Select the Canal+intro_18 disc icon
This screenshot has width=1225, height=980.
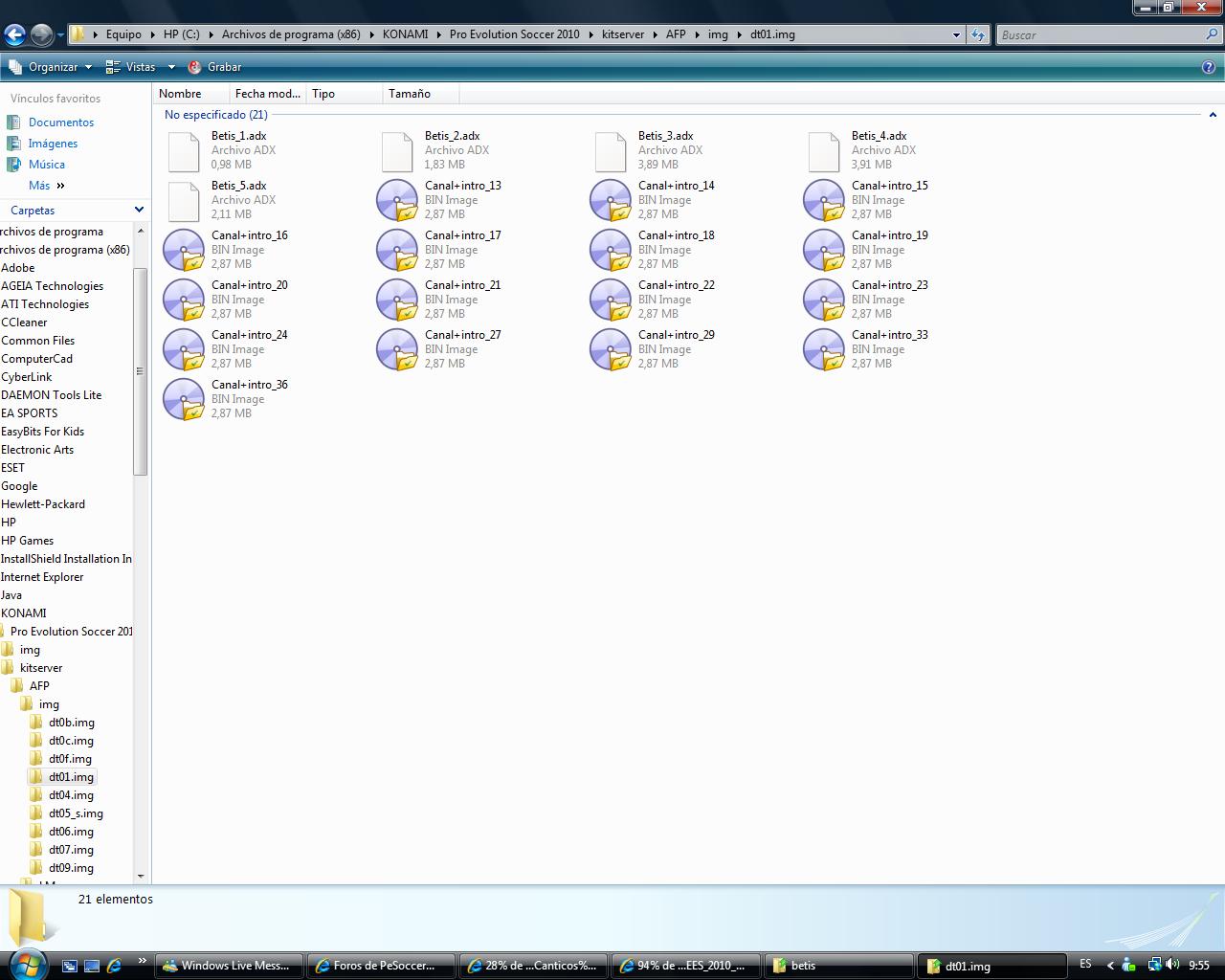click(610, 250)
